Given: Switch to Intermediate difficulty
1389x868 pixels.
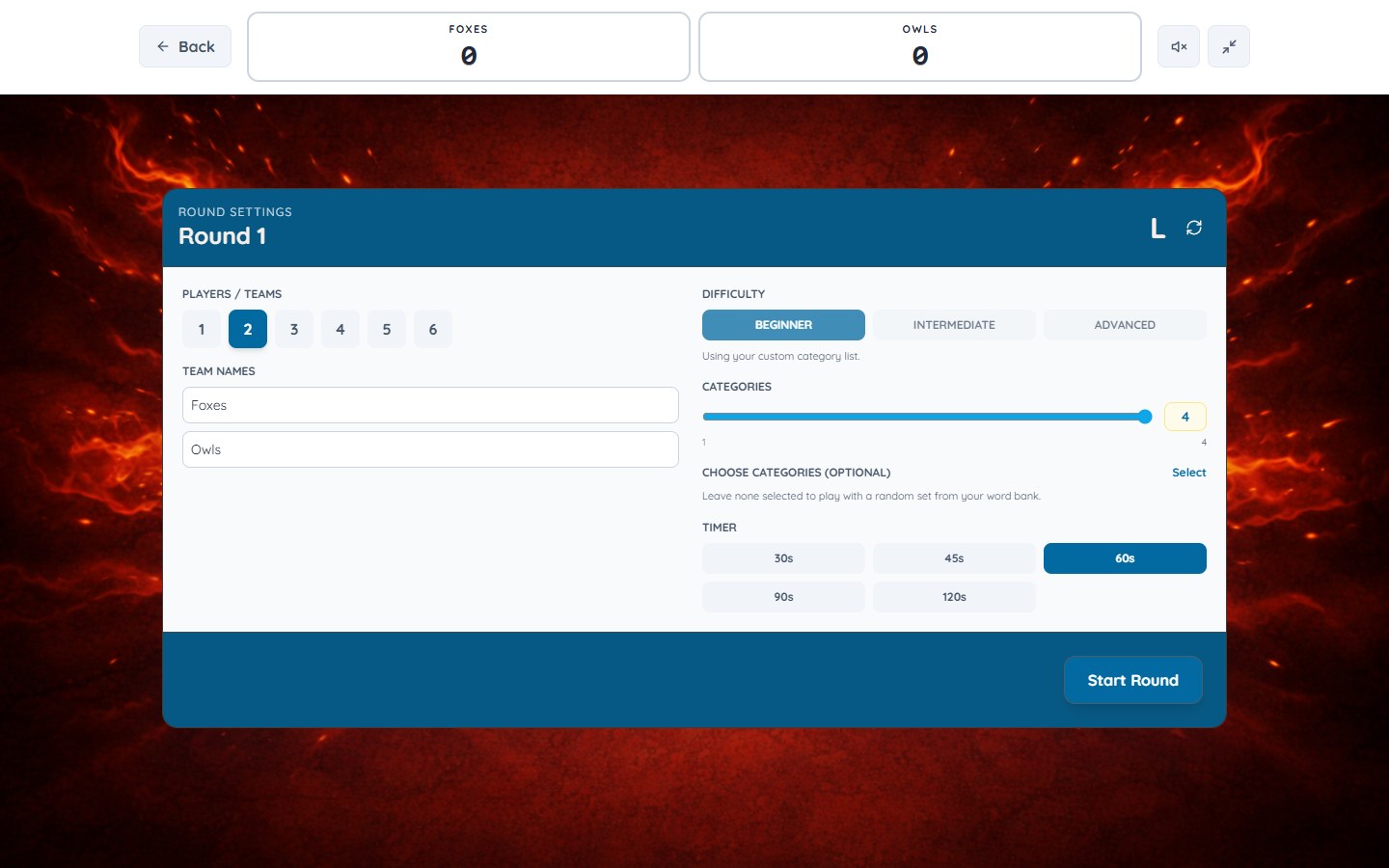Looking at the screenshot, I should [x=954, y=325].
